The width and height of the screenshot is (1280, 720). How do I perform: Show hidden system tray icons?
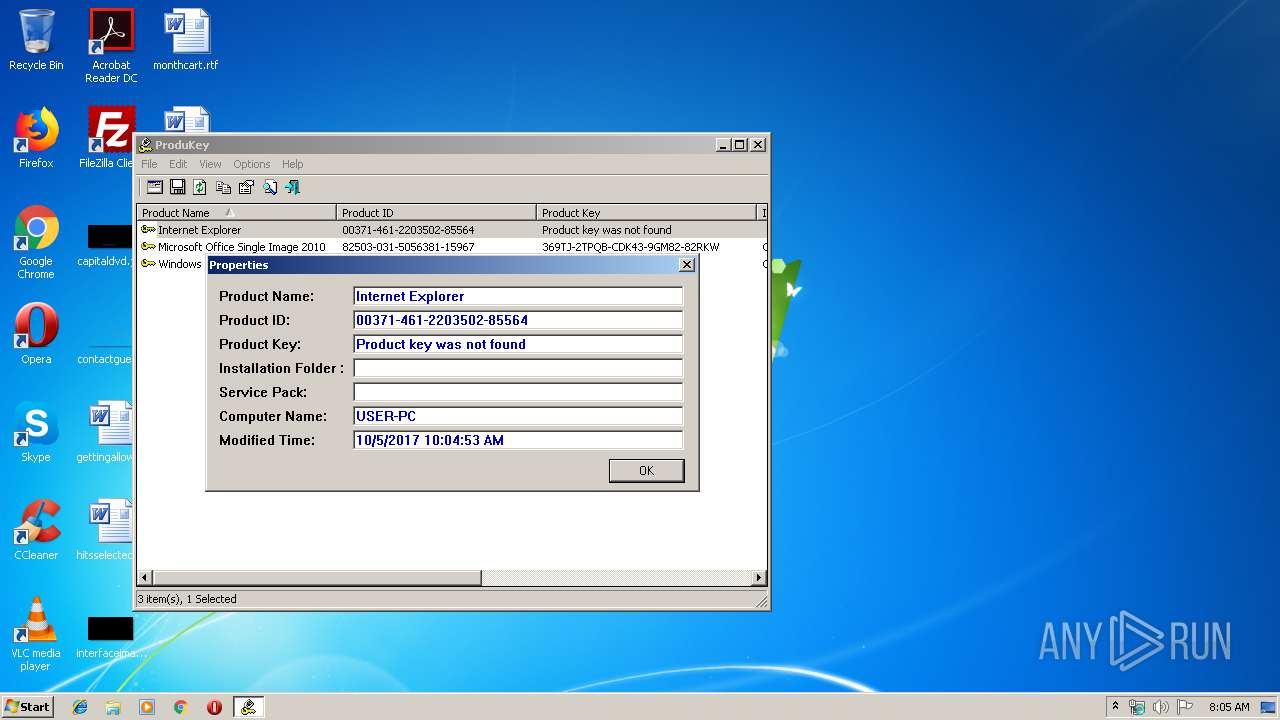coord(1115,706)
